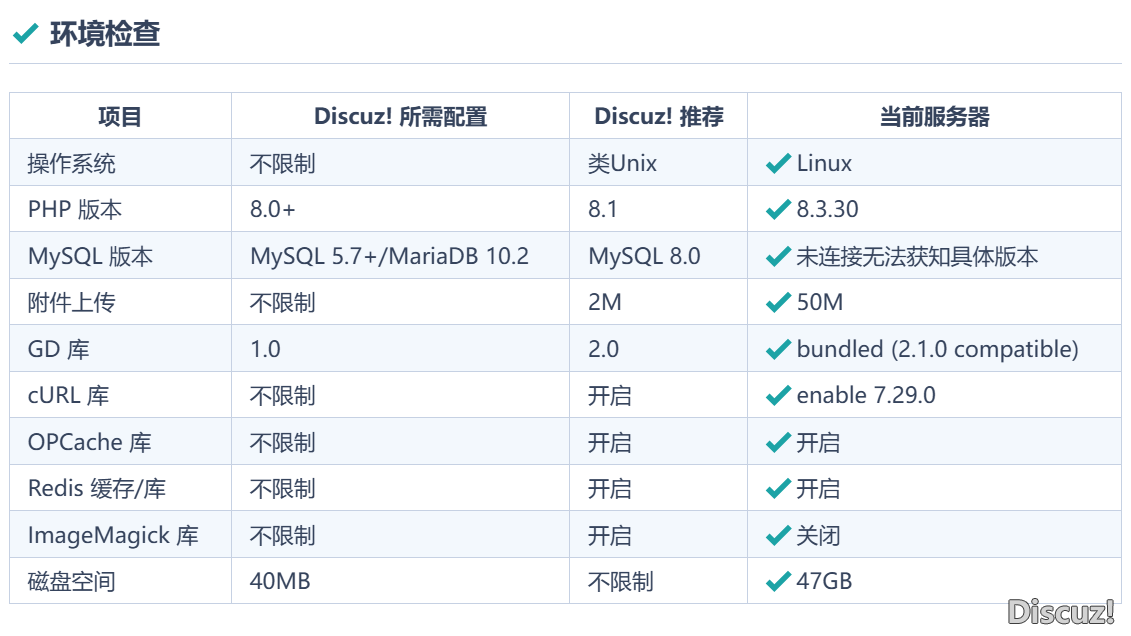
Task: Click the Discuz! logo watermark
Action: 1060,612
